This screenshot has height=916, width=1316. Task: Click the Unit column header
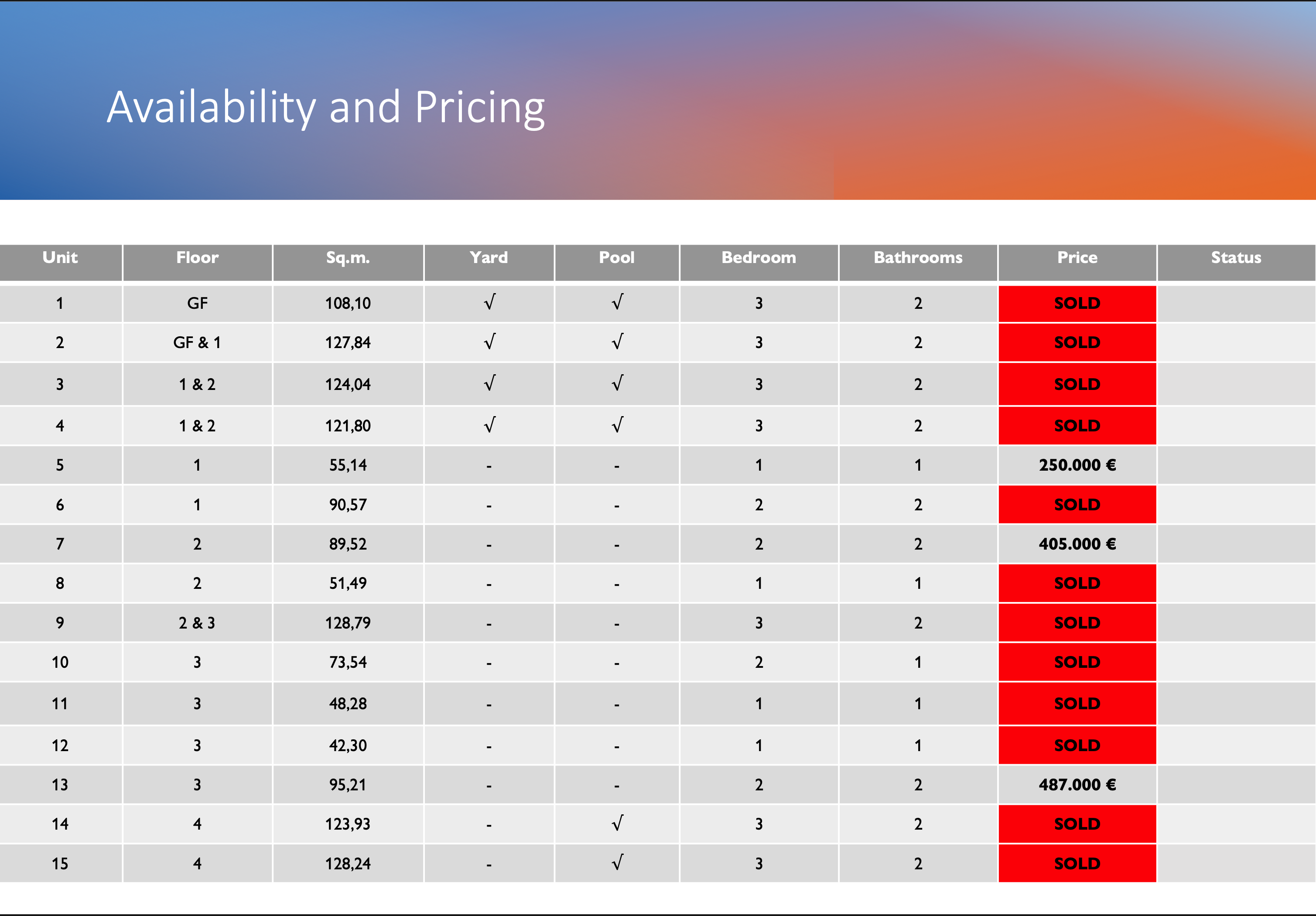(60, 258)
